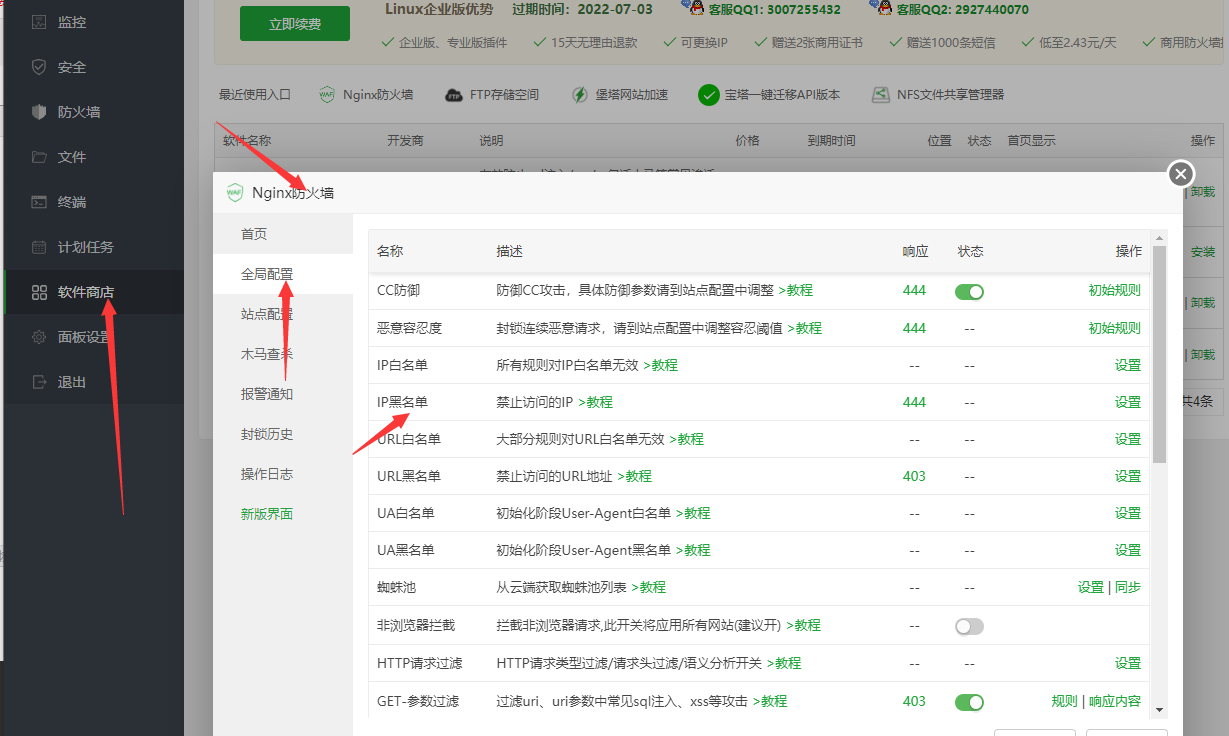Open 设置 for IP黑名单
The image size is (1229, 736).
(x=1128, y=402)
